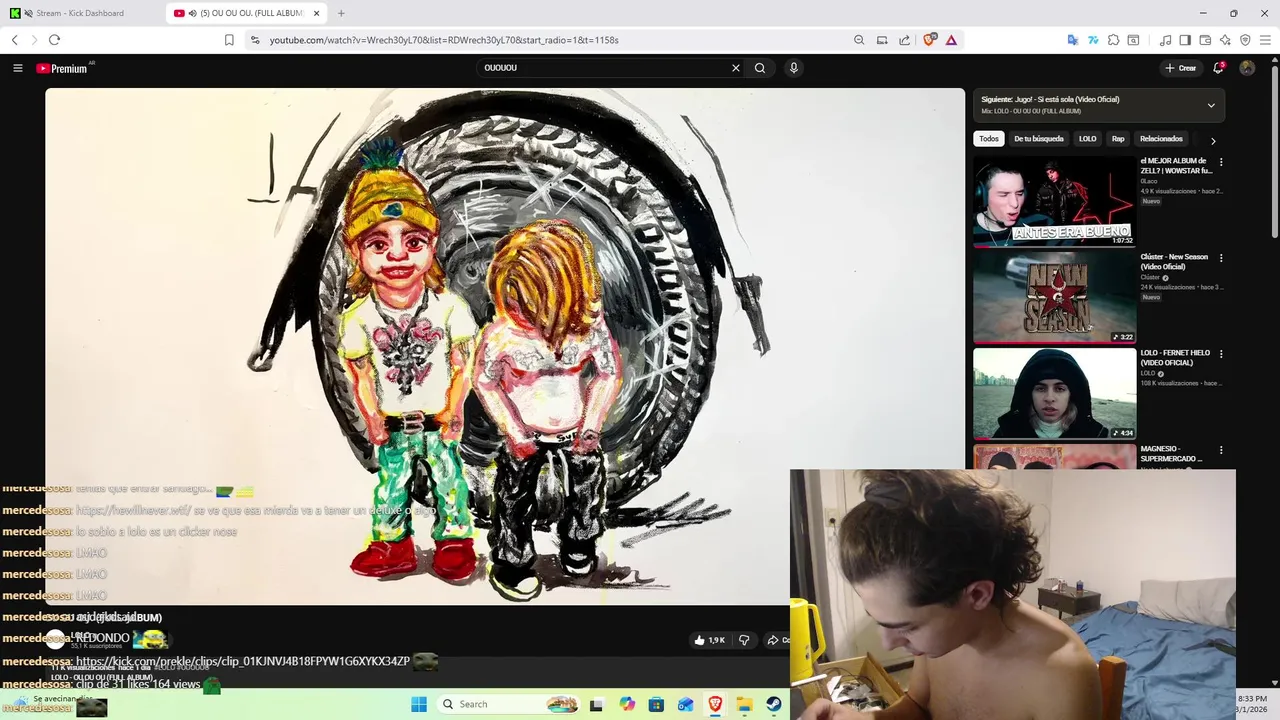Click the page vertical scrollbar
This screenshot has height=720, width=1280.
pos(1274,150)
